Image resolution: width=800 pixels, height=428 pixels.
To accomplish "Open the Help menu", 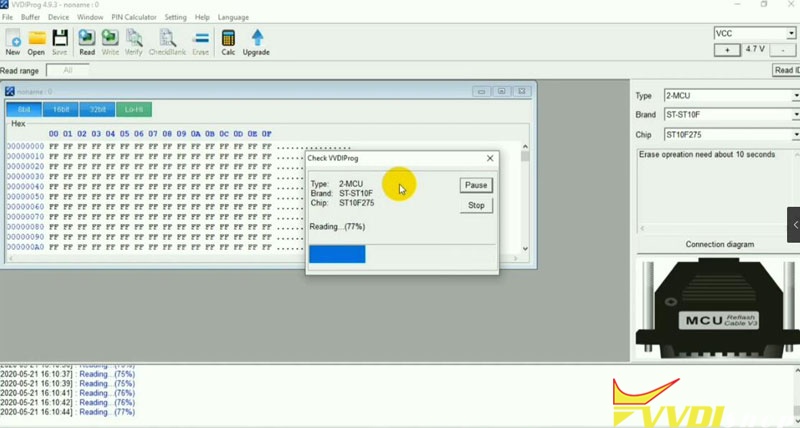I will [x=202, y=17].
